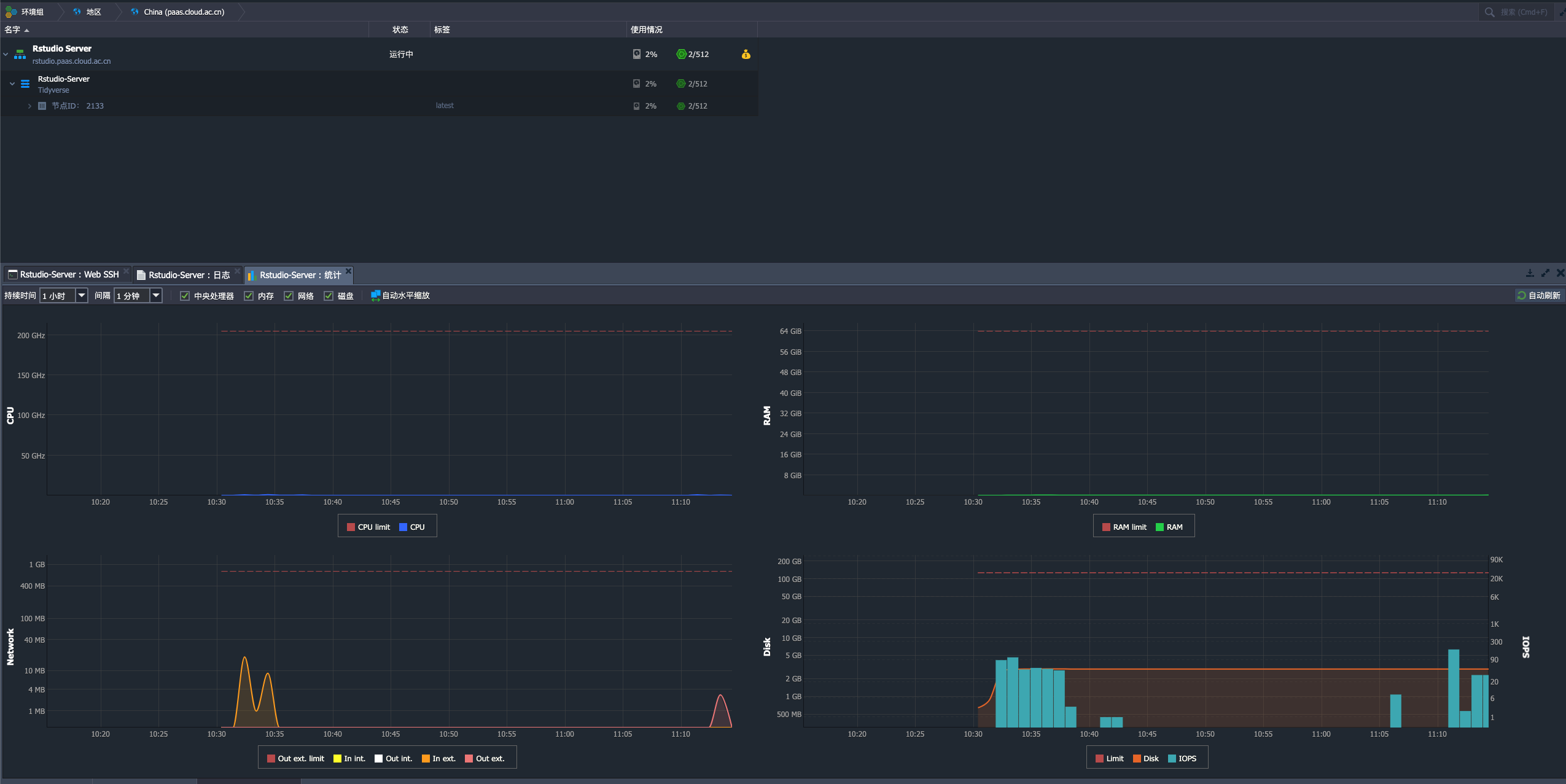
Task: Open the Rstudio-Server 日志 tab
Action: click(189, 275)
